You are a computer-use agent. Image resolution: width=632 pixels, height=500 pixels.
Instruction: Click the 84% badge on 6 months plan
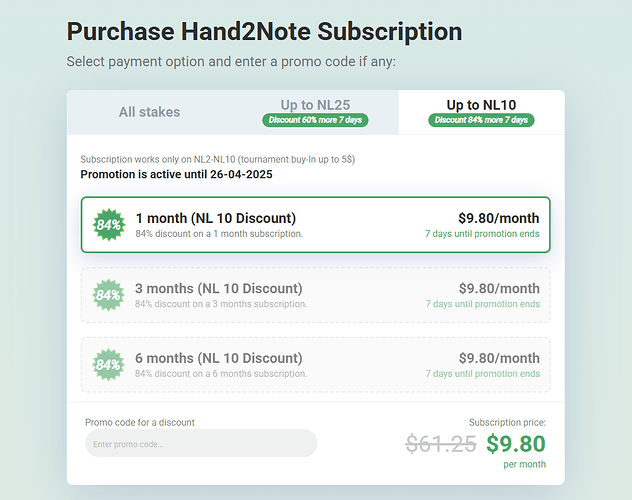click(108, 365)
